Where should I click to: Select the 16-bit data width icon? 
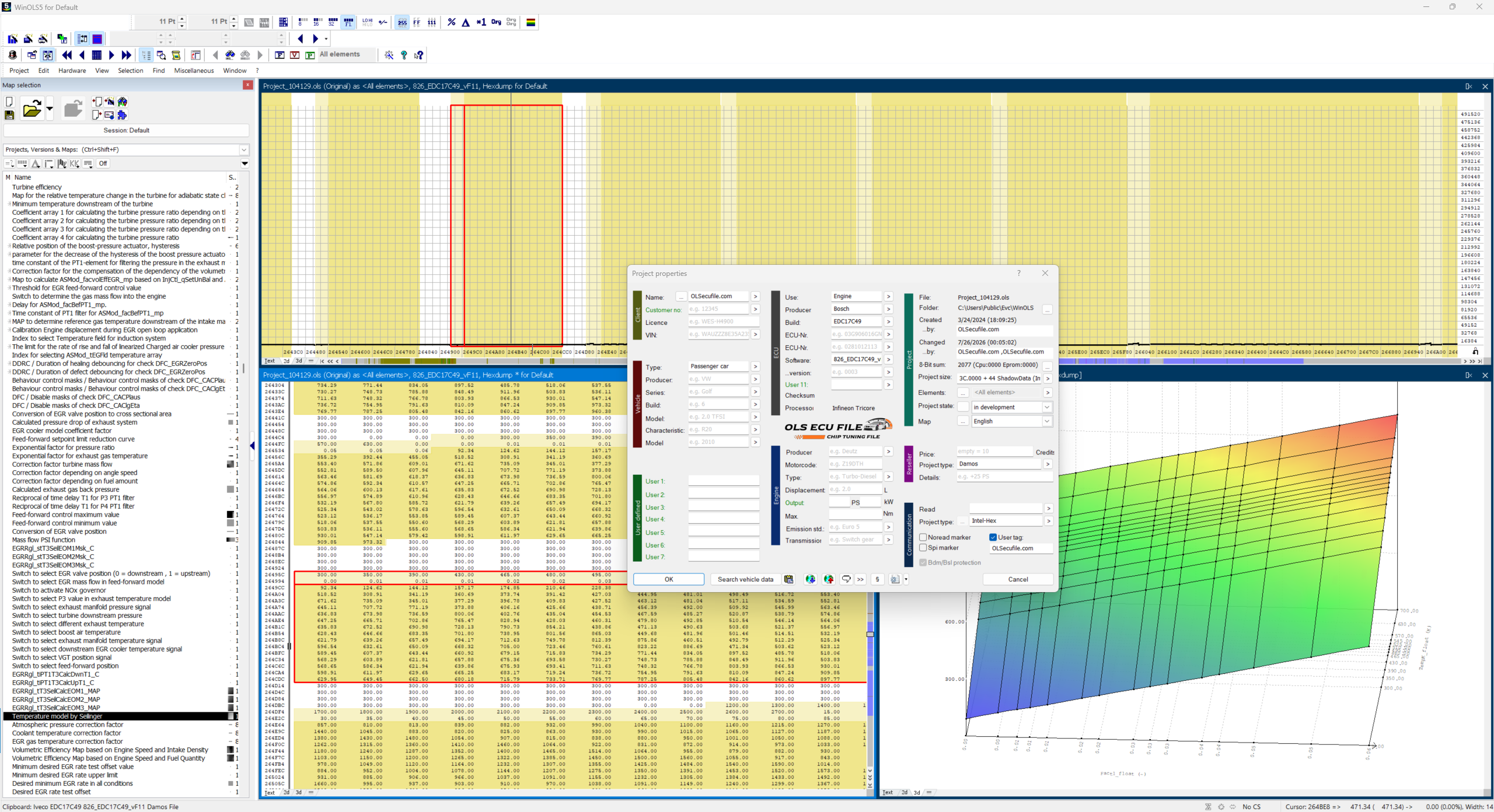(x=317, y=22)
